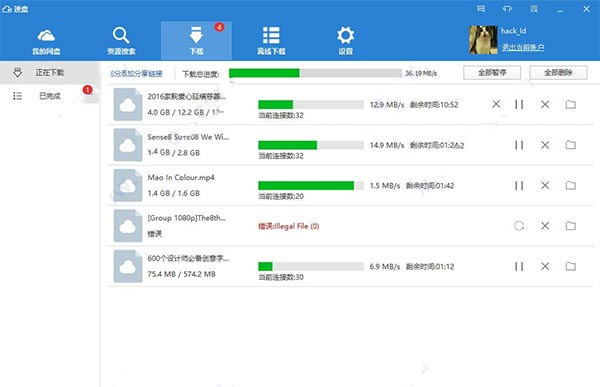Screen dimensions: 600x387
Task: Click the 下载总进度 overall progress bar
Action: pyautogui.click(x=315, y=73)
